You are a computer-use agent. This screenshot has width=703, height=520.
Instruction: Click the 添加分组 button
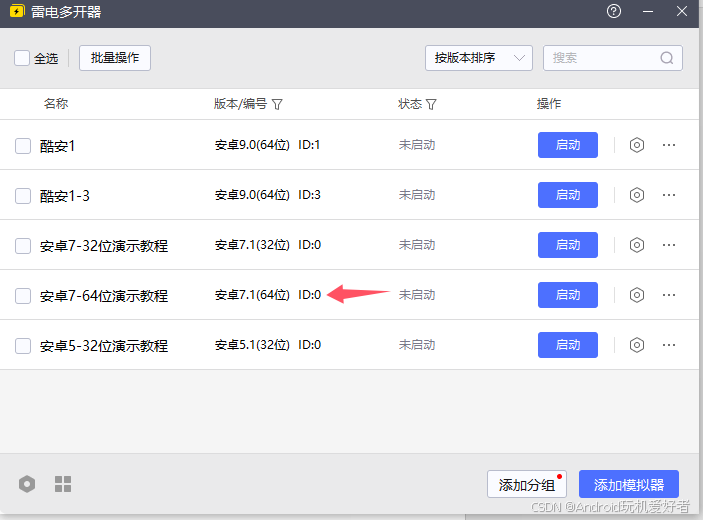coord(527,484)
